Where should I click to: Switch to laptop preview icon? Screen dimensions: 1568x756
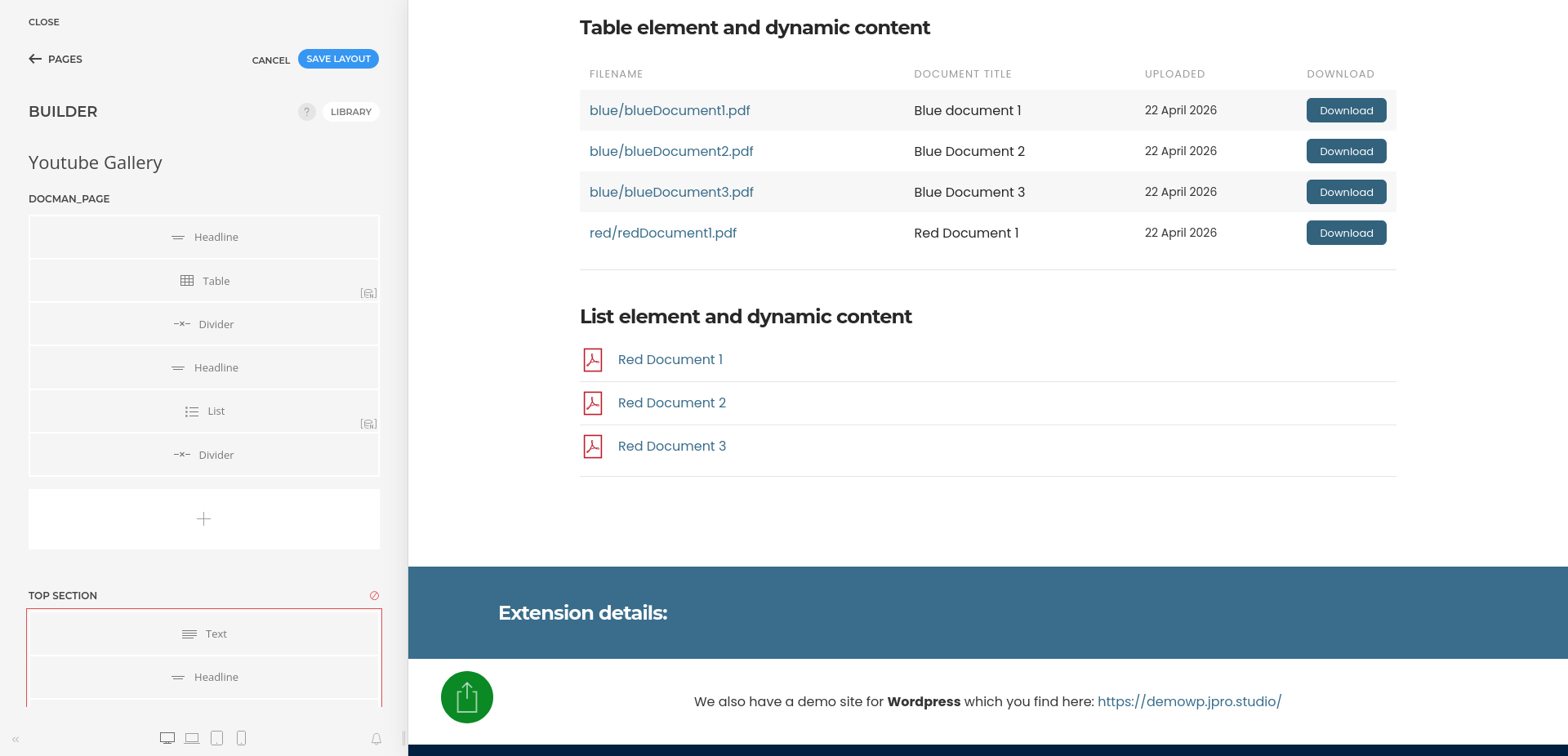[x=192, y=738]
